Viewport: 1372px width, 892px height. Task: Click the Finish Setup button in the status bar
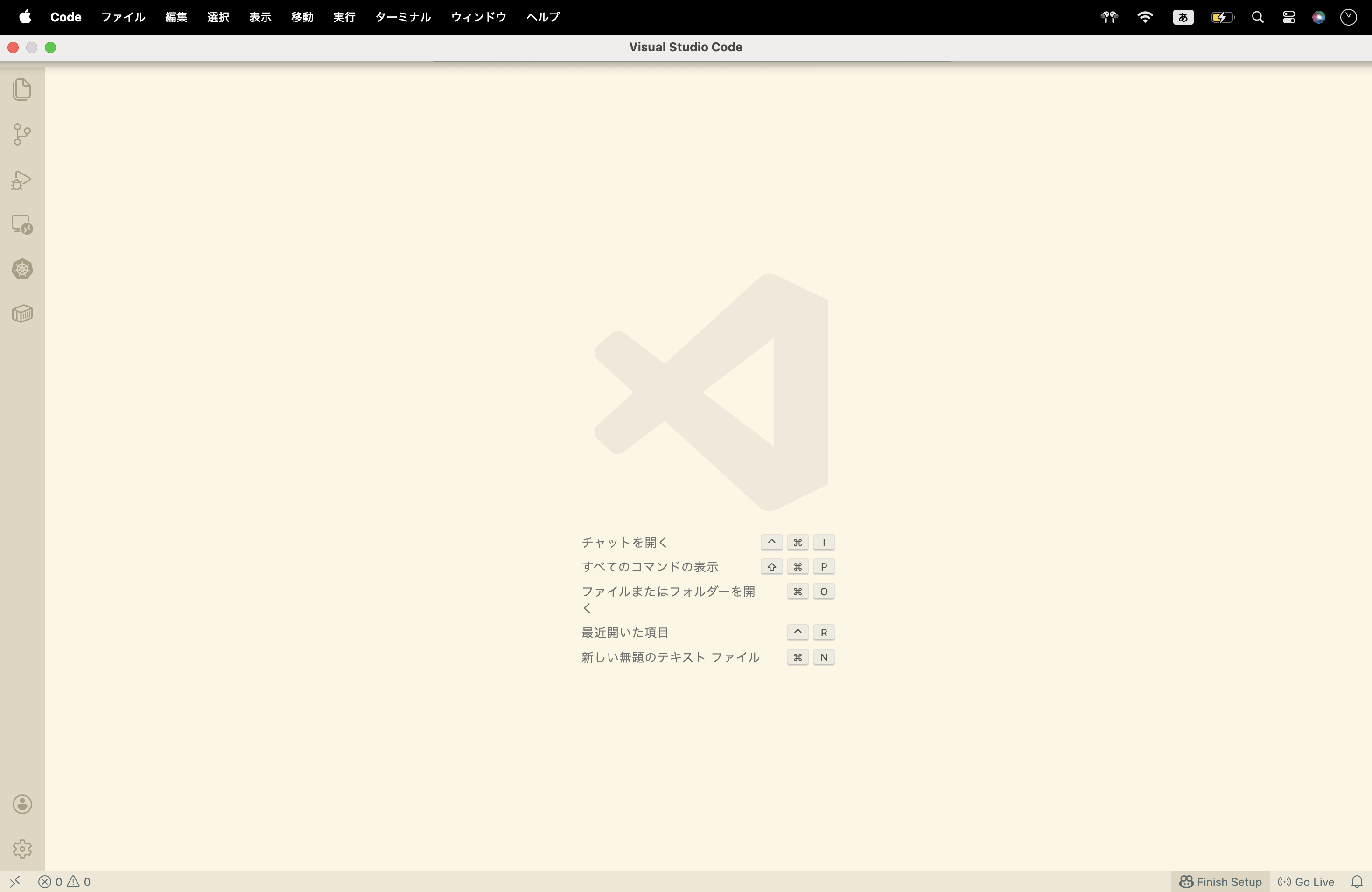click(x=1220, y=882)
